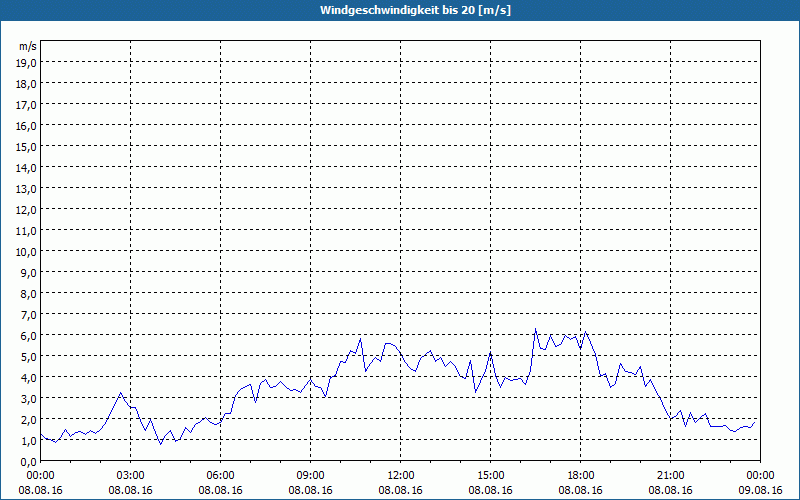Select the 10,0 y-axis label
The height and width of the screenshot is (500, 800).
coord(27,252)
